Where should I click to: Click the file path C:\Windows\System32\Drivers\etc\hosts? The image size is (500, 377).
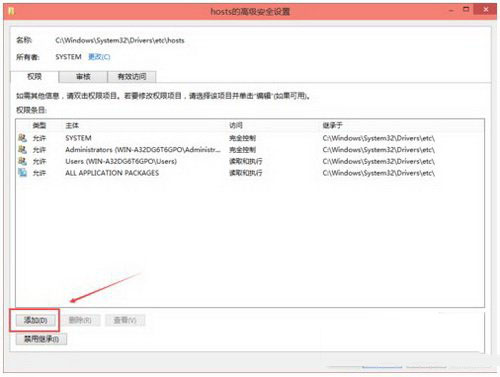(120, 41)
